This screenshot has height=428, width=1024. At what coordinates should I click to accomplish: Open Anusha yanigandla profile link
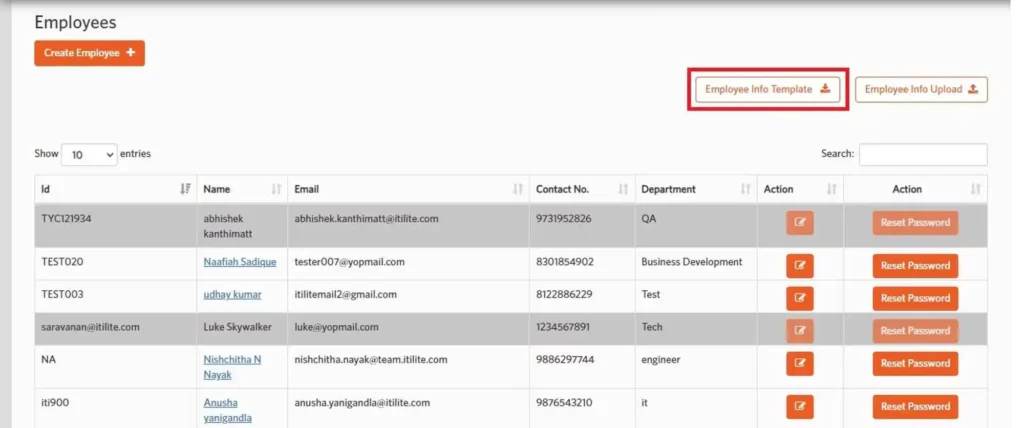(x=227, y=410)
